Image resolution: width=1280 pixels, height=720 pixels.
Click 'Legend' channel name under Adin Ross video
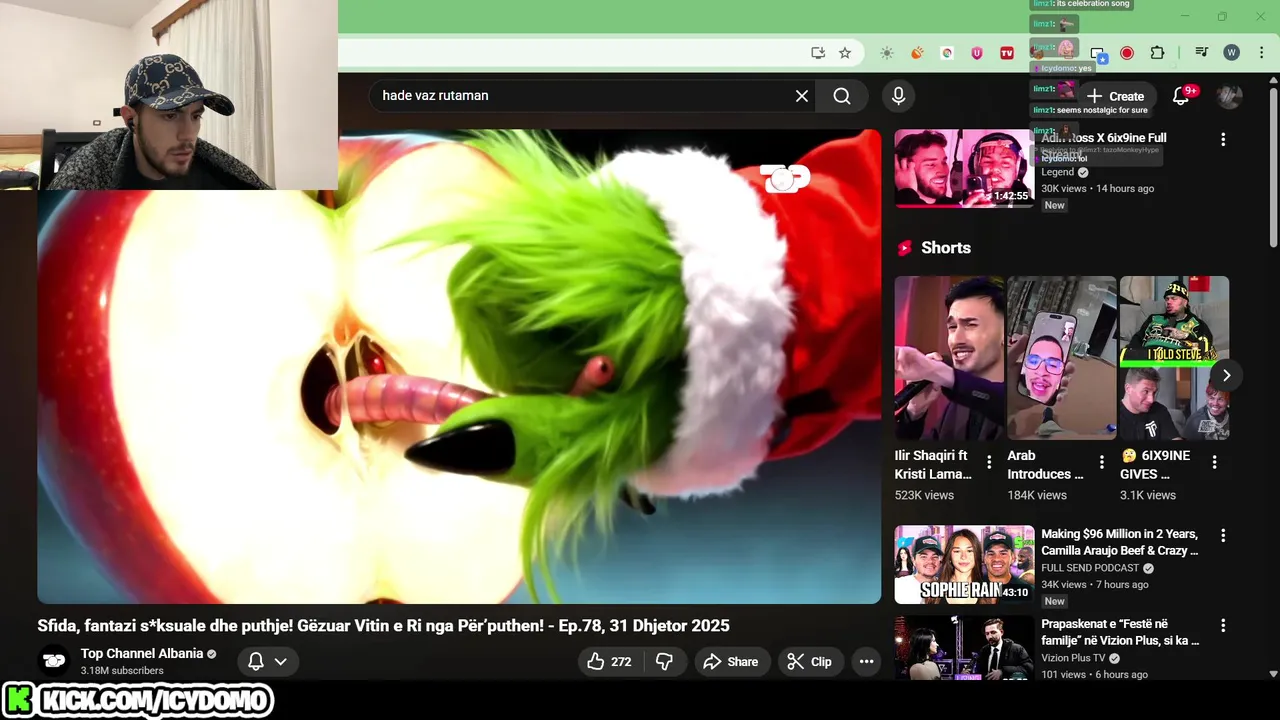coord(1057,172)
